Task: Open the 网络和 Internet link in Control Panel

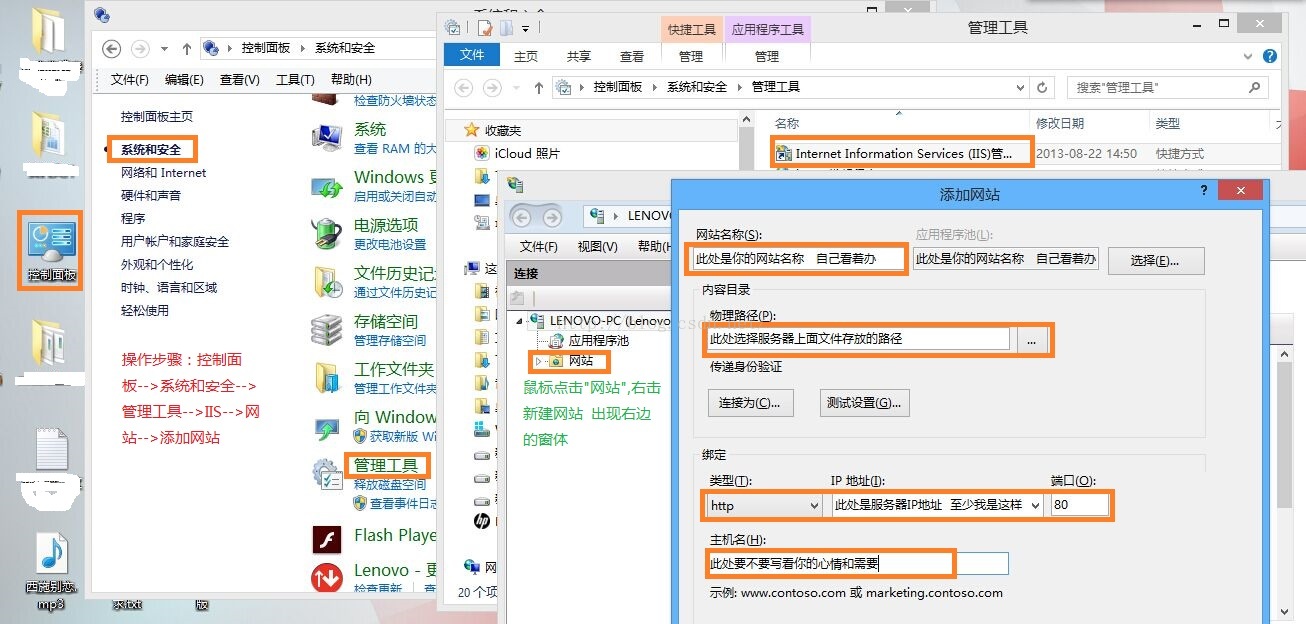Action: pyautogui.click(x=163, y=173)
